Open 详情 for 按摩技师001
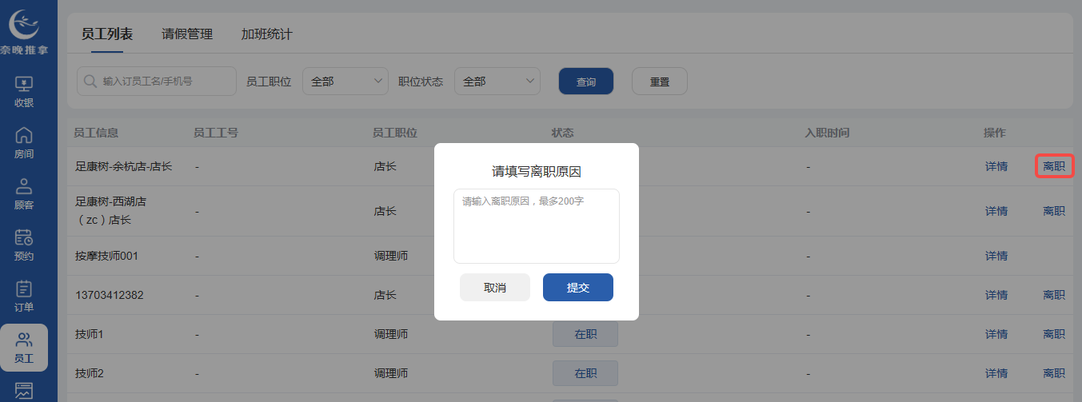The image size is (1082, 402). 996,256
